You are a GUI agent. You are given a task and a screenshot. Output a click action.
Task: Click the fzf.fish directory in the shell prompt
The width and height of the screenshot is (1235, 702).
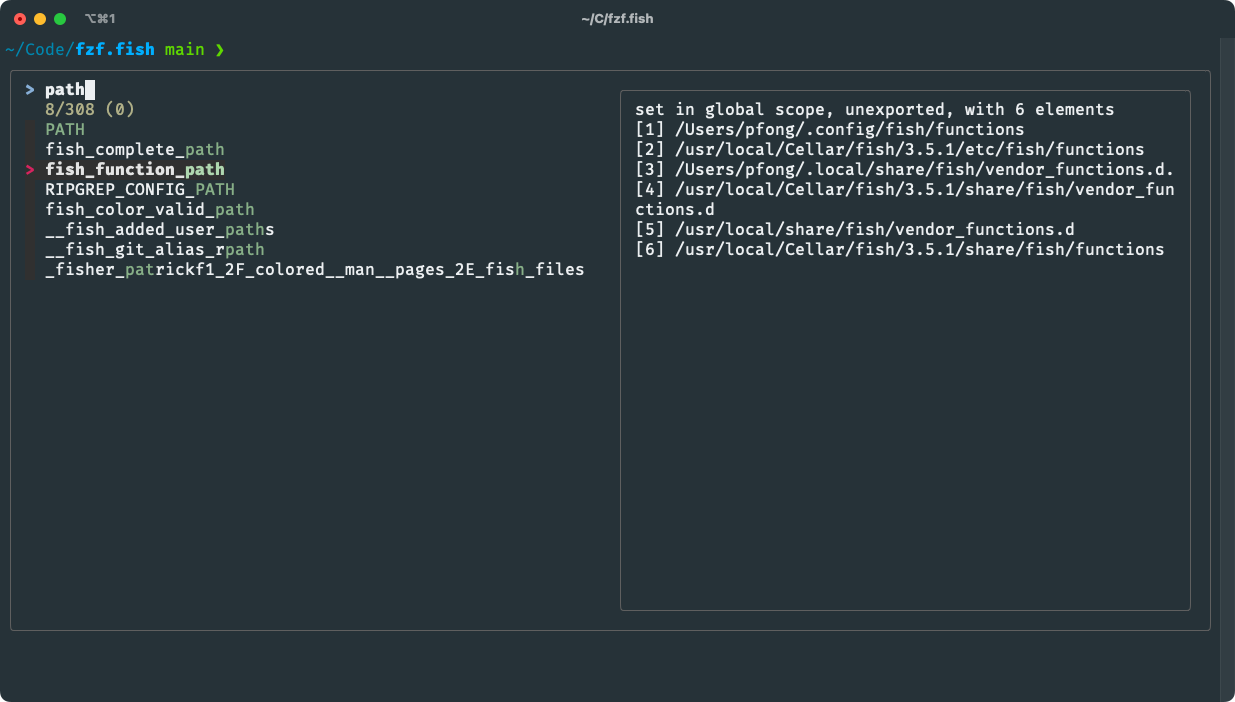click(x=115, y=49)
